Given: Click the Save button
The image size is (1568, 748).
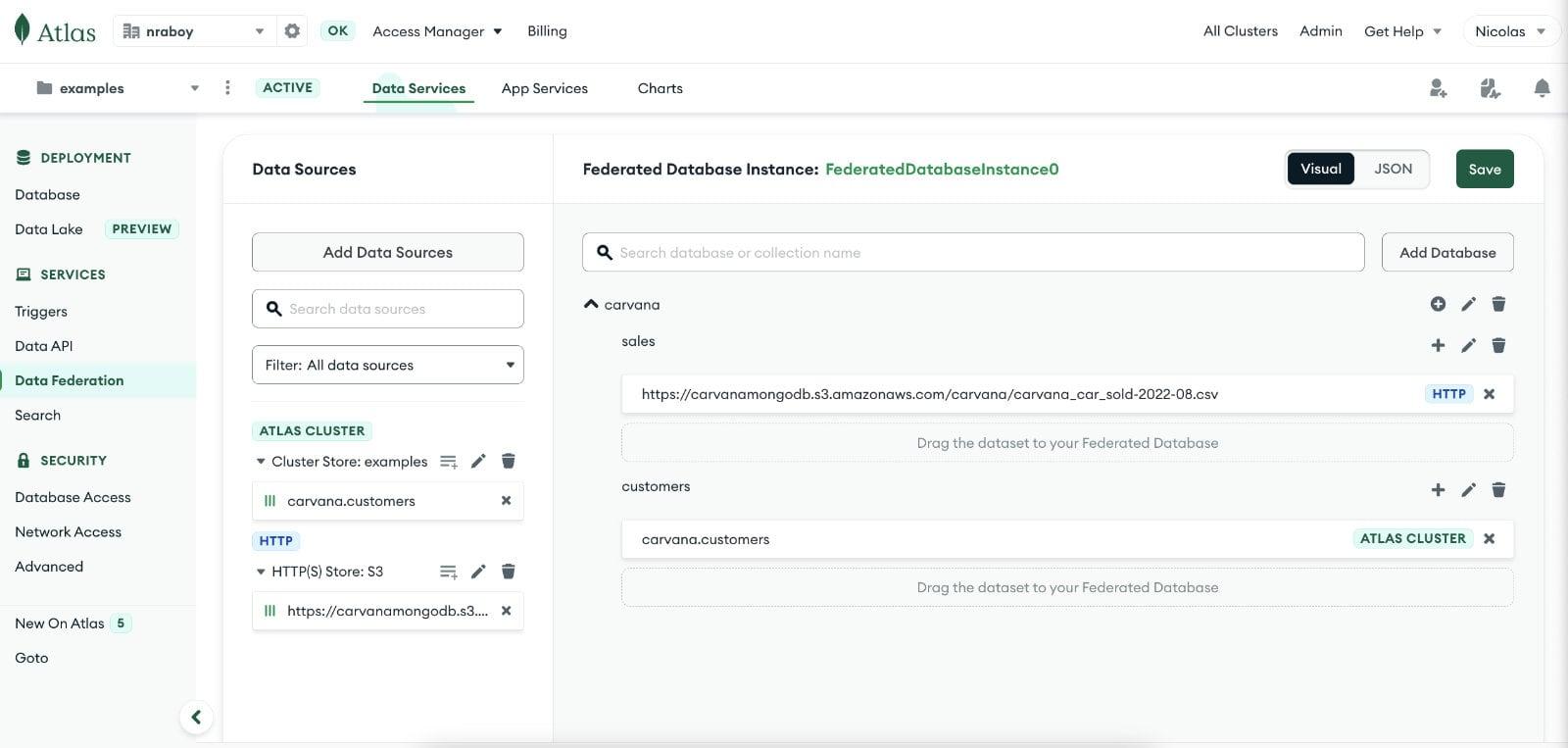Looking at the screenshot, I should [x=1485, y=169].
